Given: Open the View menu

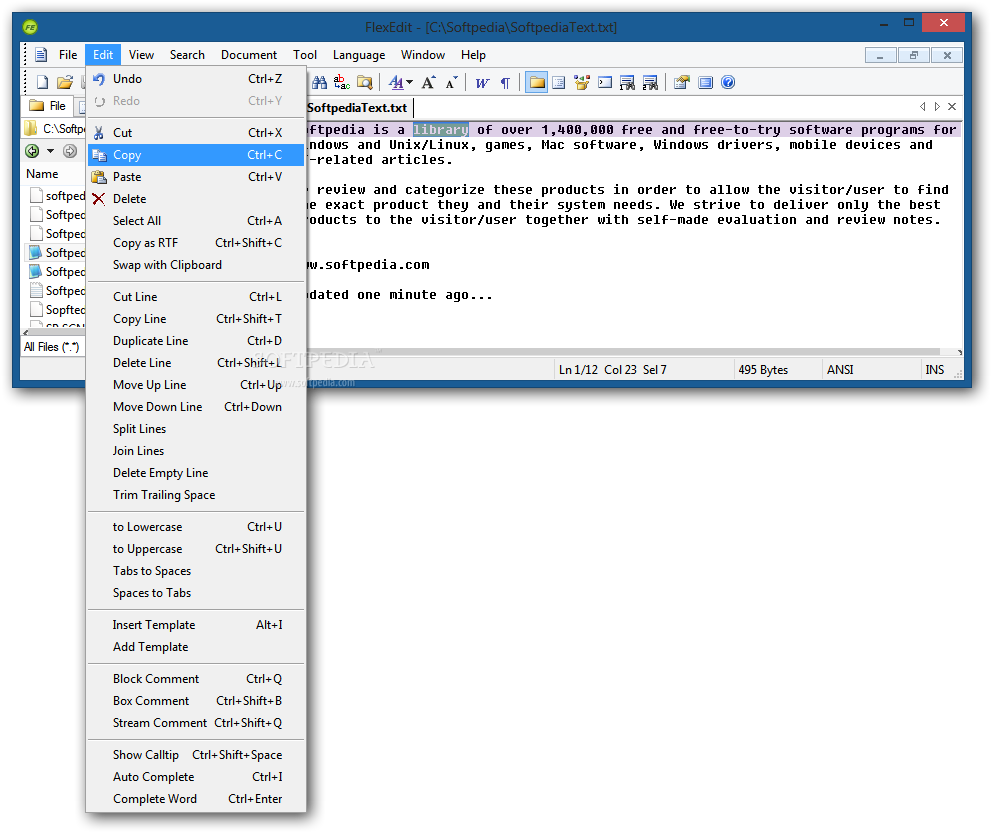Looking at the screenshot, I should pos(141,55).
